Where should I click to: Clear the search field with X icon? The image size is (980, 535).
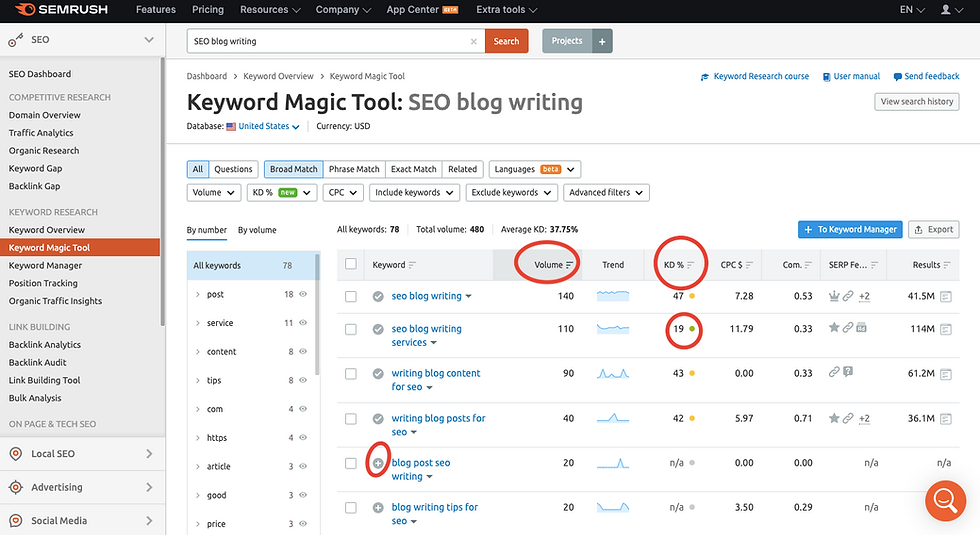(474, 41)
